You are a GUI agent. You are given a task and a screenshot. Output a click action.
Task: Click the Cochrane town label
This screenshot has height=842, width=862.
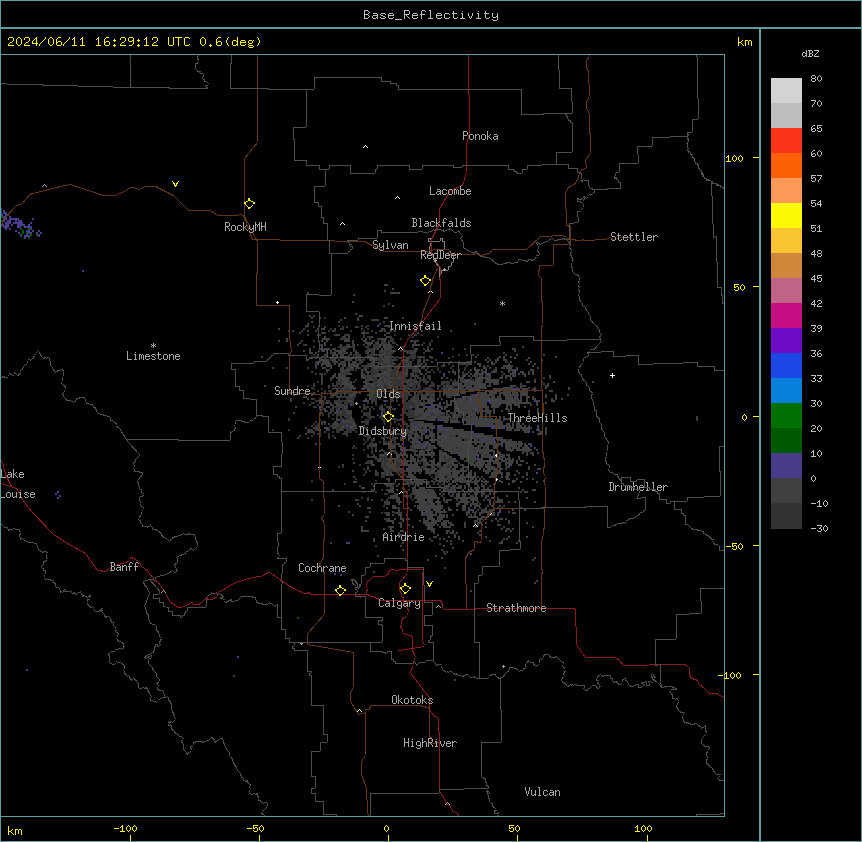[322, 568]
